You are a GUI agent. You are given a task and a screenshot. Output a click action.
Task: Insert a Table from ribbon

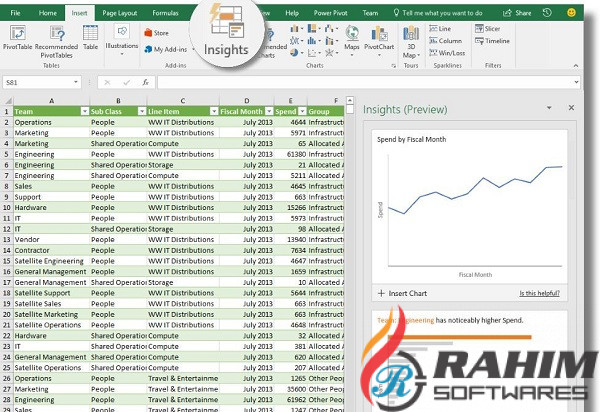tap(90, 37)
